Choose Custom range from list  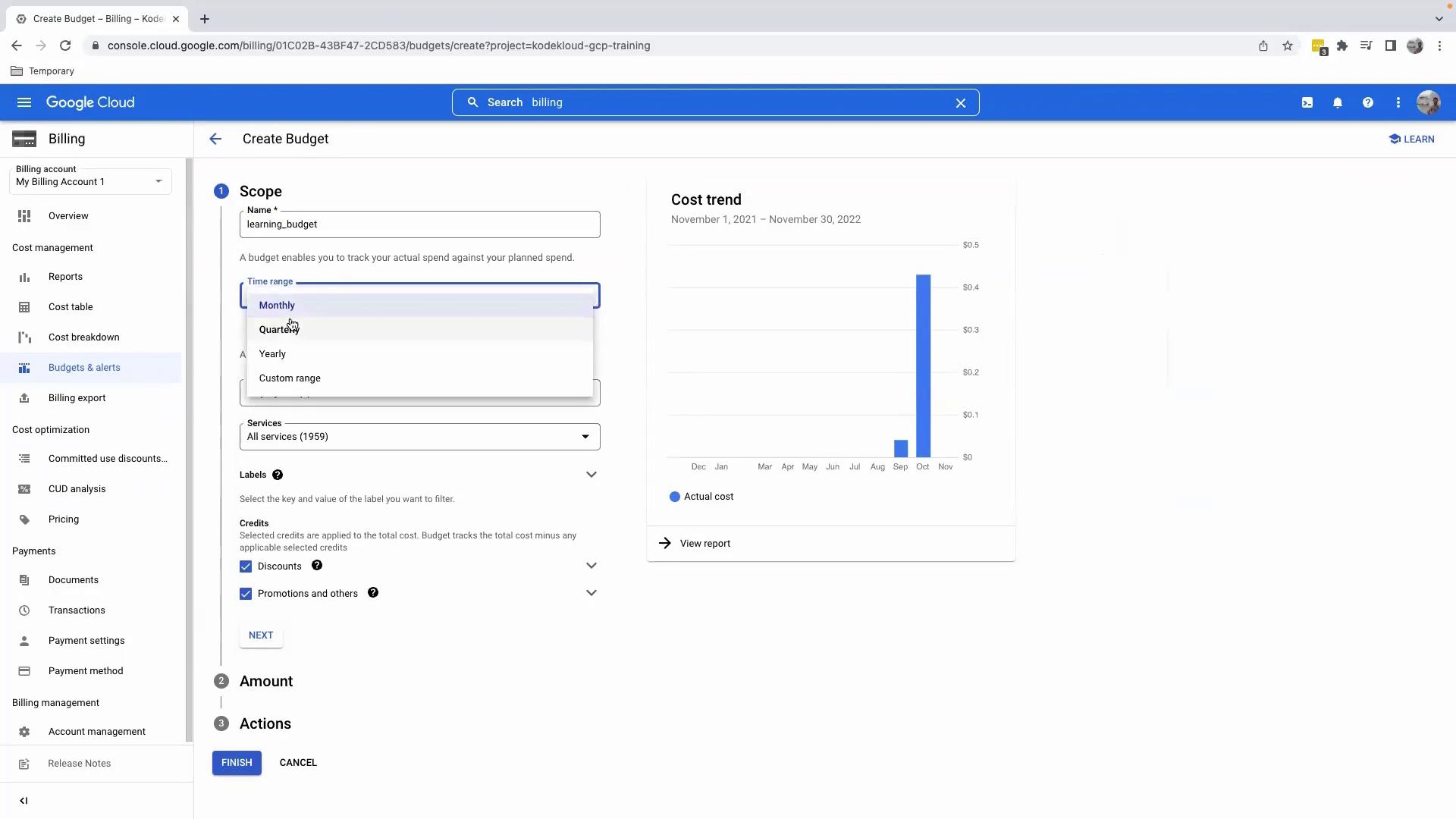[x=290, y=378]
